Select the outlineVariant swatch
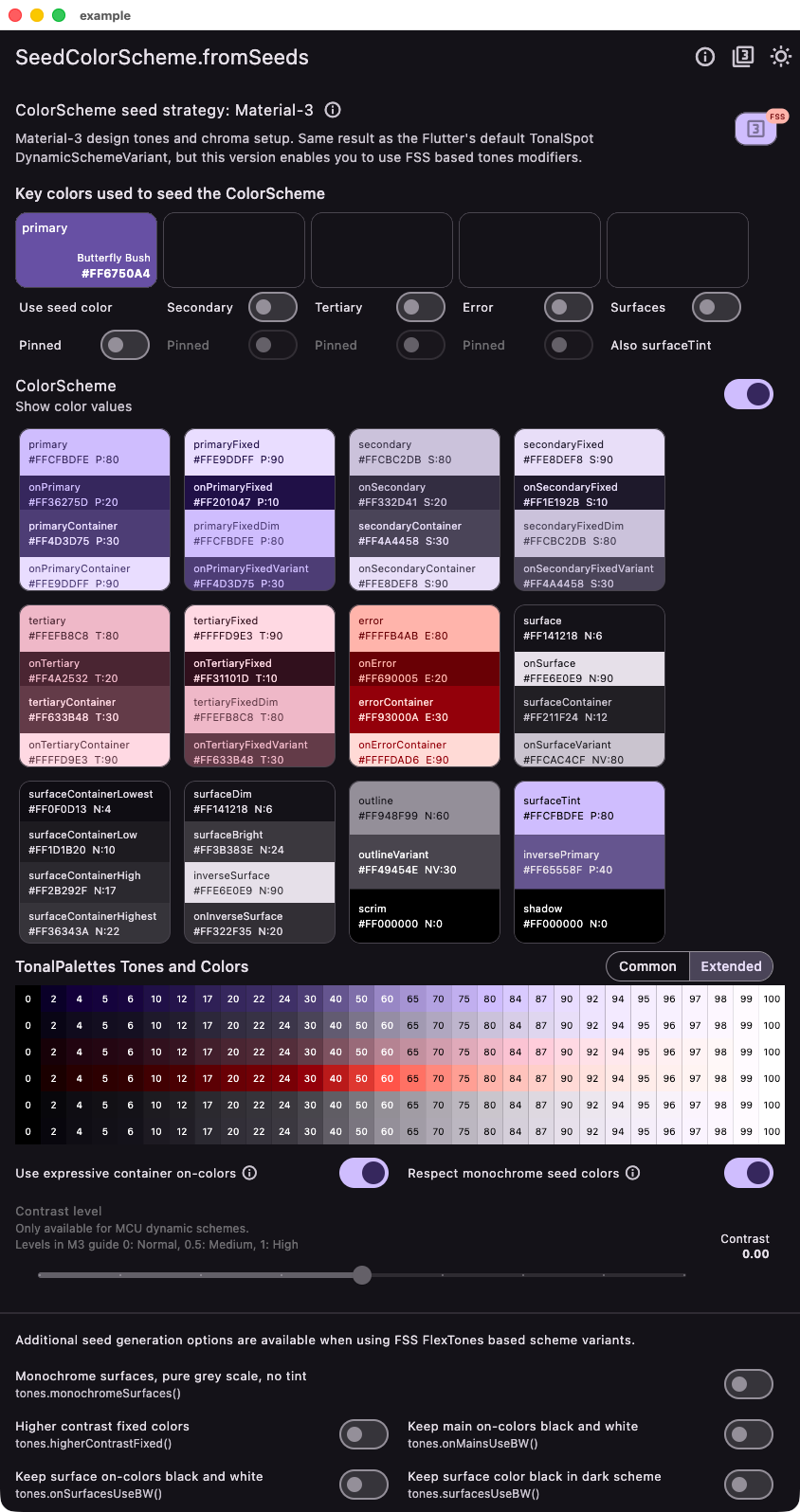The width and height of the screenshot is (800, 1512). pos(425,862)
